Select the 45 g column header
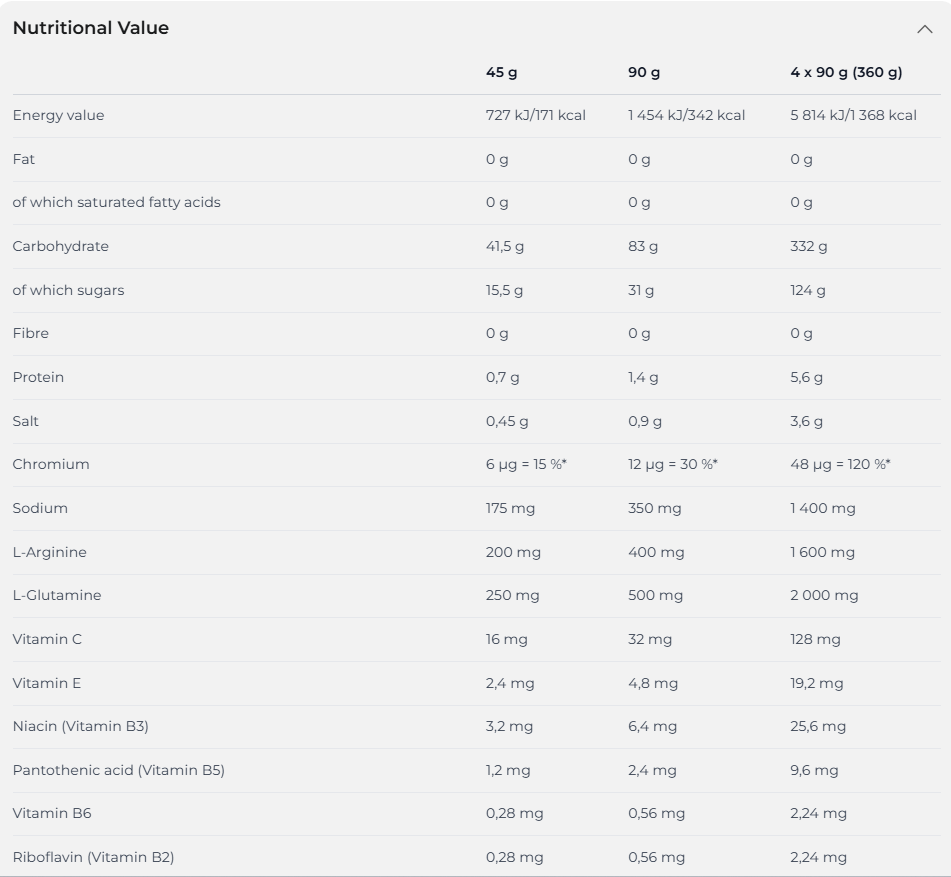 502,73
